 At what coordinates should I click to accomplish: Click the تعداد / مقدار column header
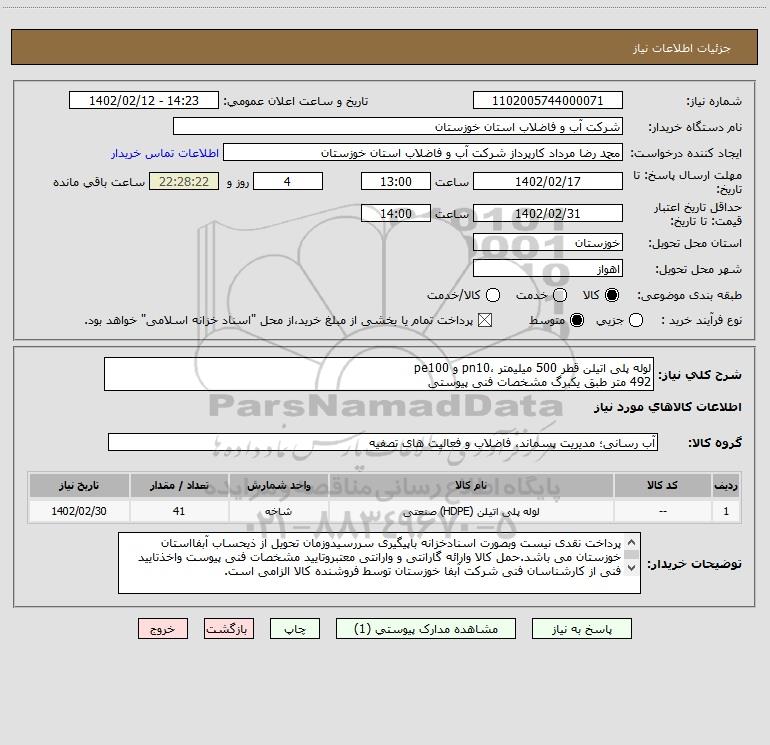point(179,486)
